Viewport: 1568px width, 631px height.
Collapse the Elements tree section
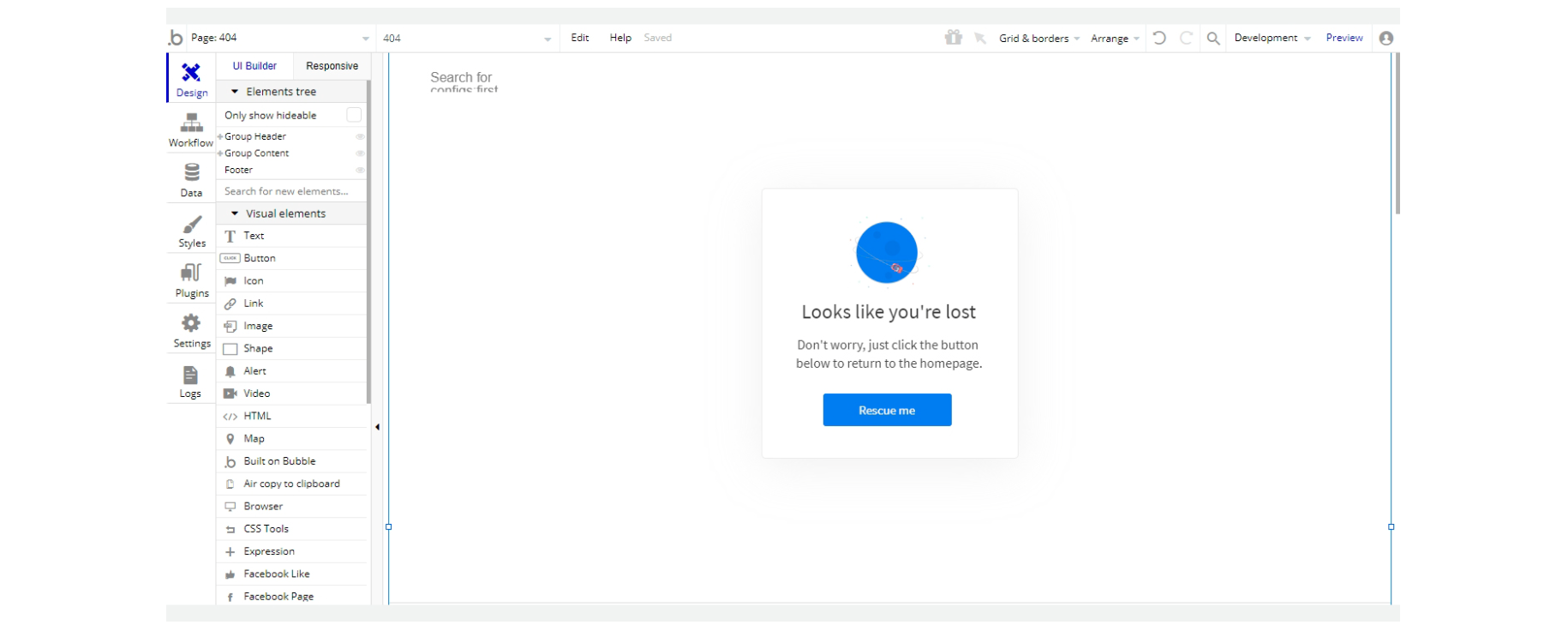point(235,92)
